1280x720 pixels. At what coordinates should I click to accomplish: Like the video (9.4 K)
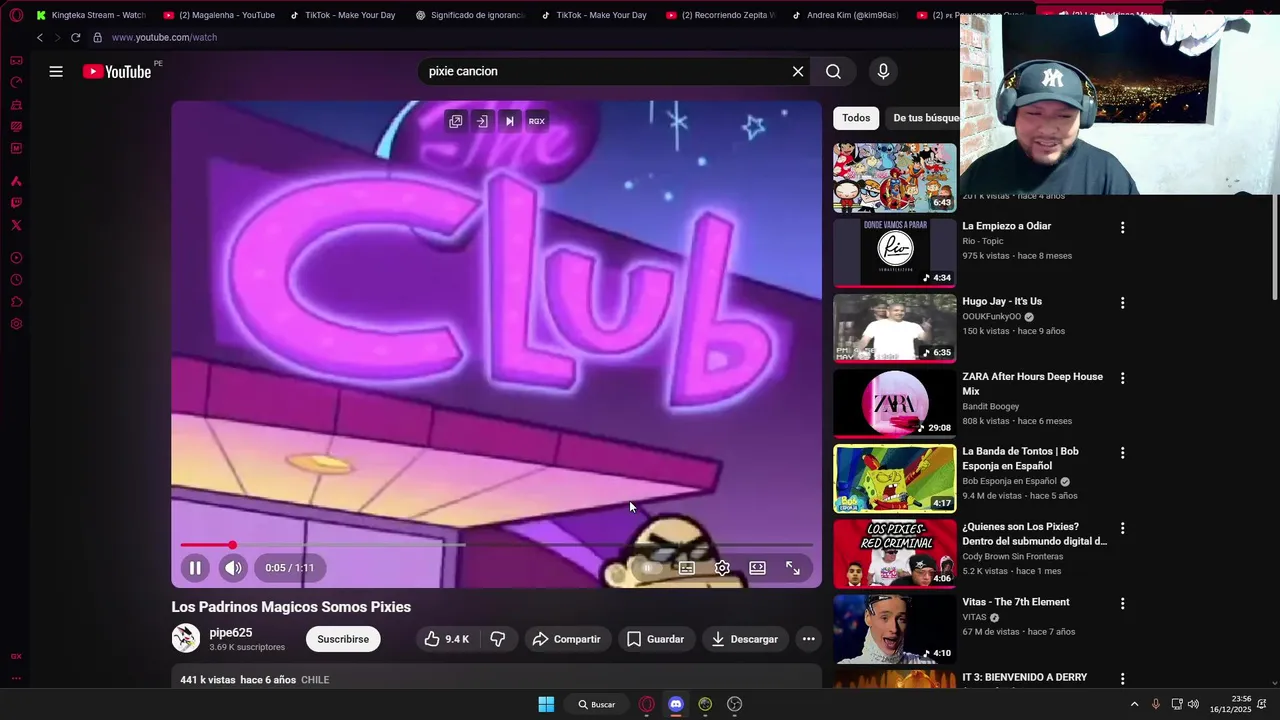coord(447,639)
